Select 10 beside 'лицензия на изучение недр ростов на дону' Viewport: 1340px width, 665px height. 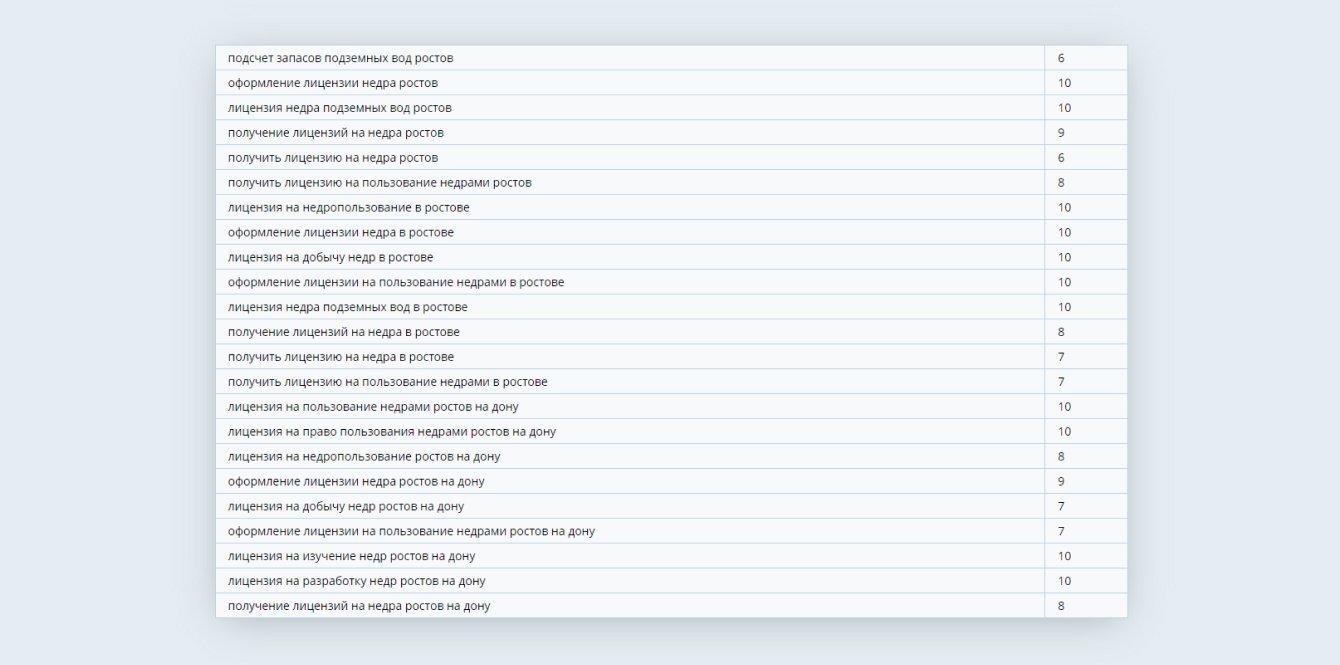[x=1064, y=557]
